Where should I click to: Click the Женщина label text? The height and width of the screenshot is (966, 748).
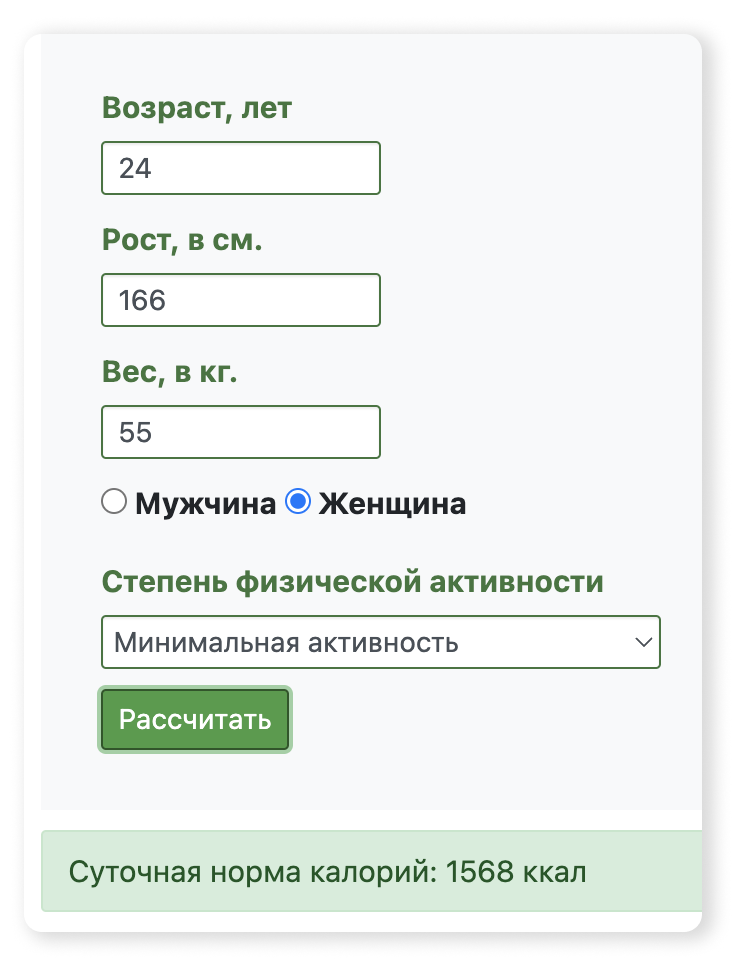click(393, 503)
